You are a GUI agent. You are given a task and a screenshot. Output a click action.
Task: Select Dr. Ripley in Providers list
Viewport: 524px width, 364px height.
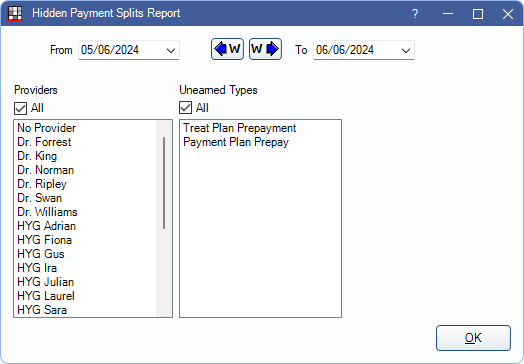point(85,184)
